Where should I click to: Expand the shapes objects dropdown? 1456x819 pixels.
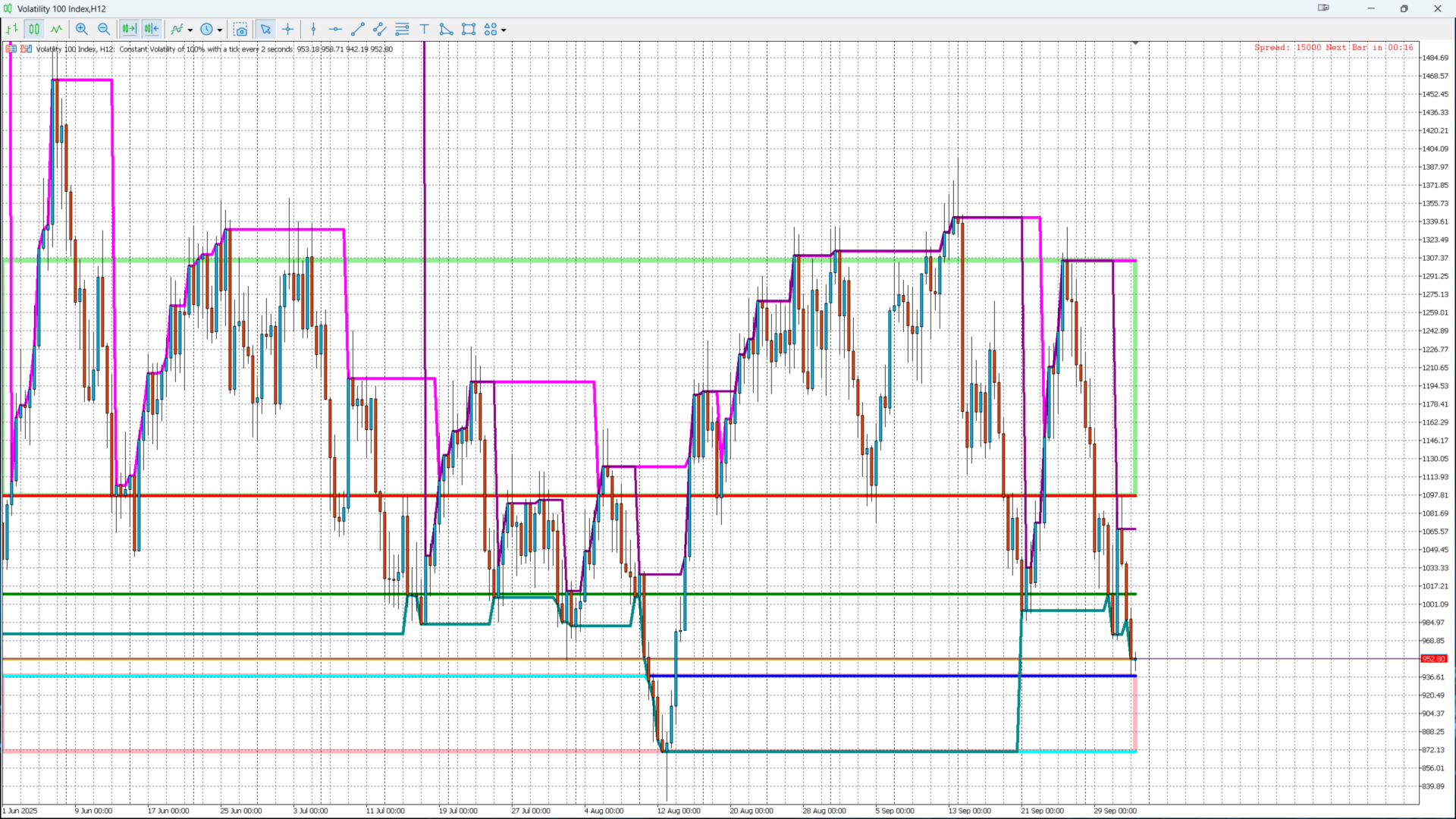(504, 30)
